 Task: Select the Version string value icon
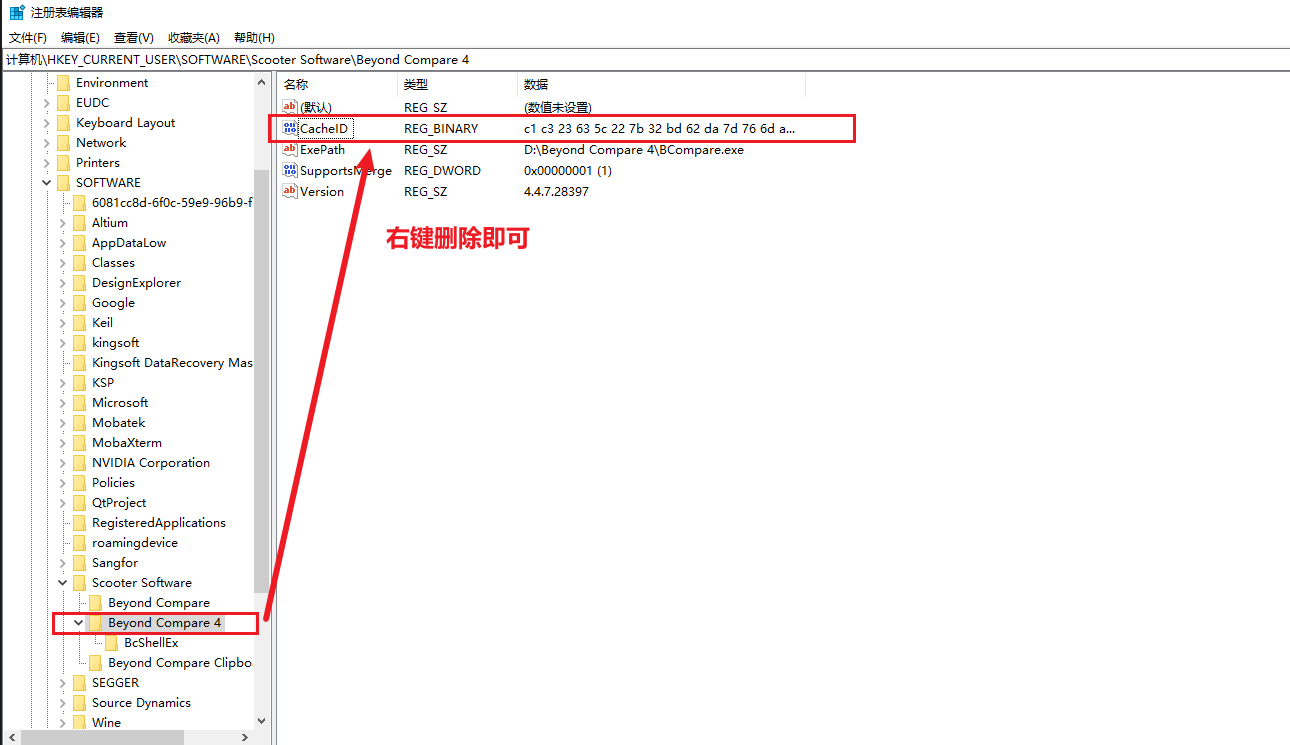tap(290, 191)
